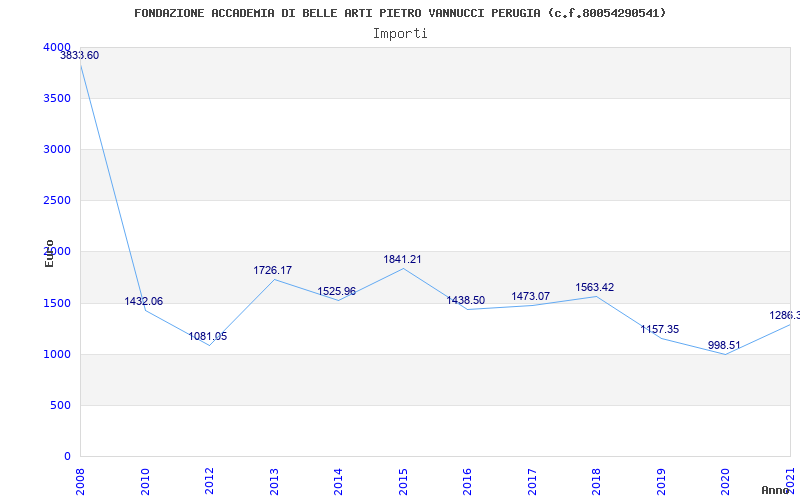Click the 2014 year axis label
This screenshot has height=500, width=800.
coord(338,481)
